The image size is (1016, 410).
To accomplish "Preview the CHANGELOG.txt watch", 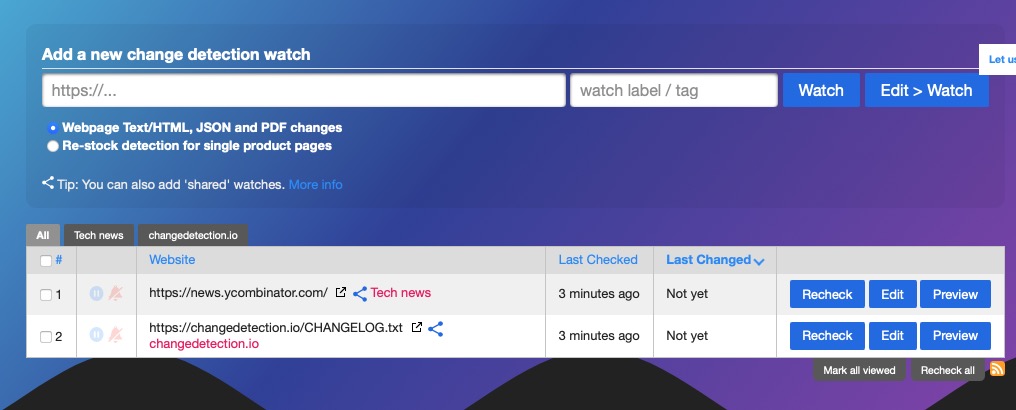I will (955, 336).
